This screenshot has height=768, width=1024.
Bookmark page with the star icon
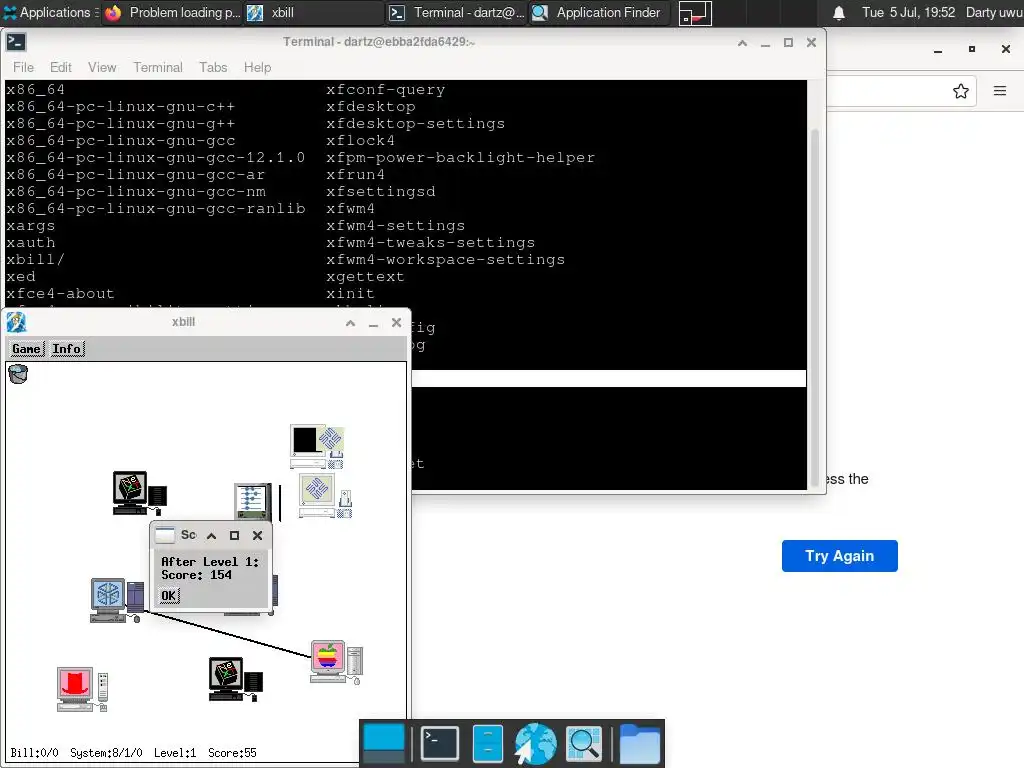(961, 91)
